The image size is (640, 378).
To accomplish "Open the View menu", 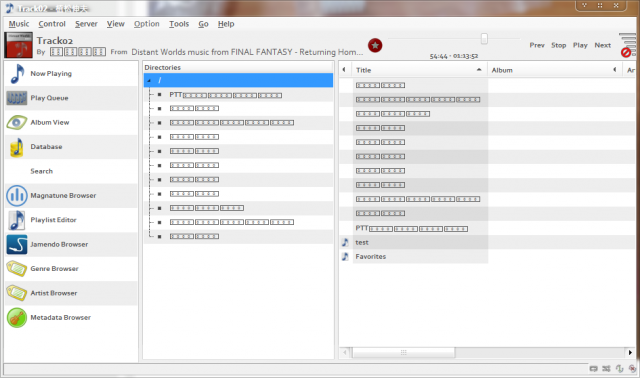I will click(116, 24).
